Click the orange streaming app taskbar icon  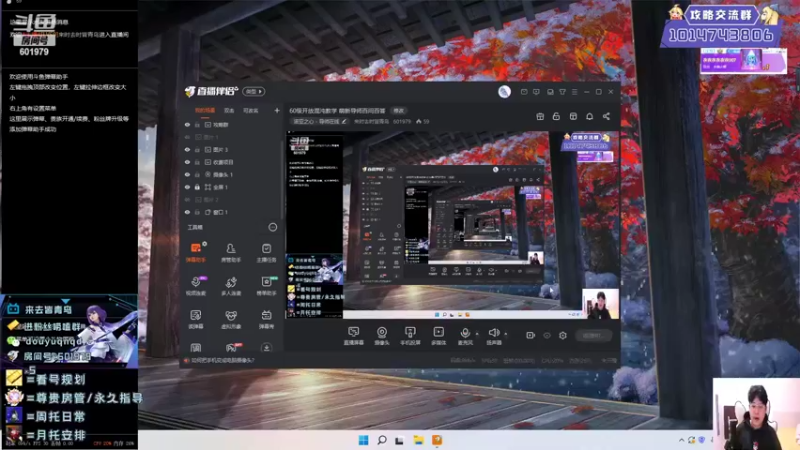click(x=437, y=440)
